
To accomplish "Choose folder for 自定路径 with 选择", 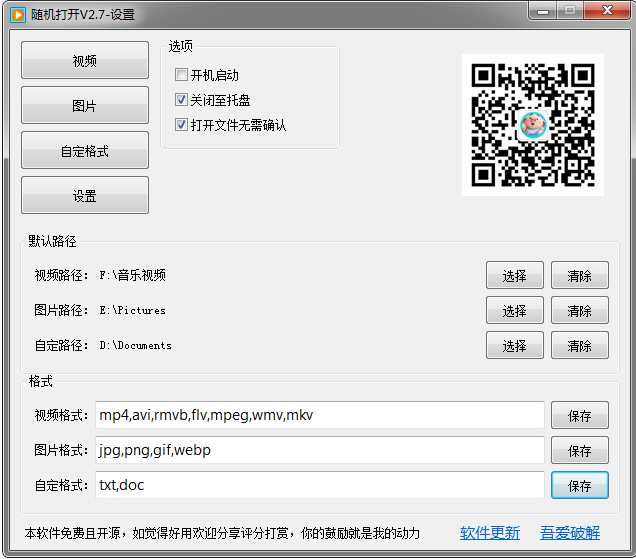I will 515,345.
